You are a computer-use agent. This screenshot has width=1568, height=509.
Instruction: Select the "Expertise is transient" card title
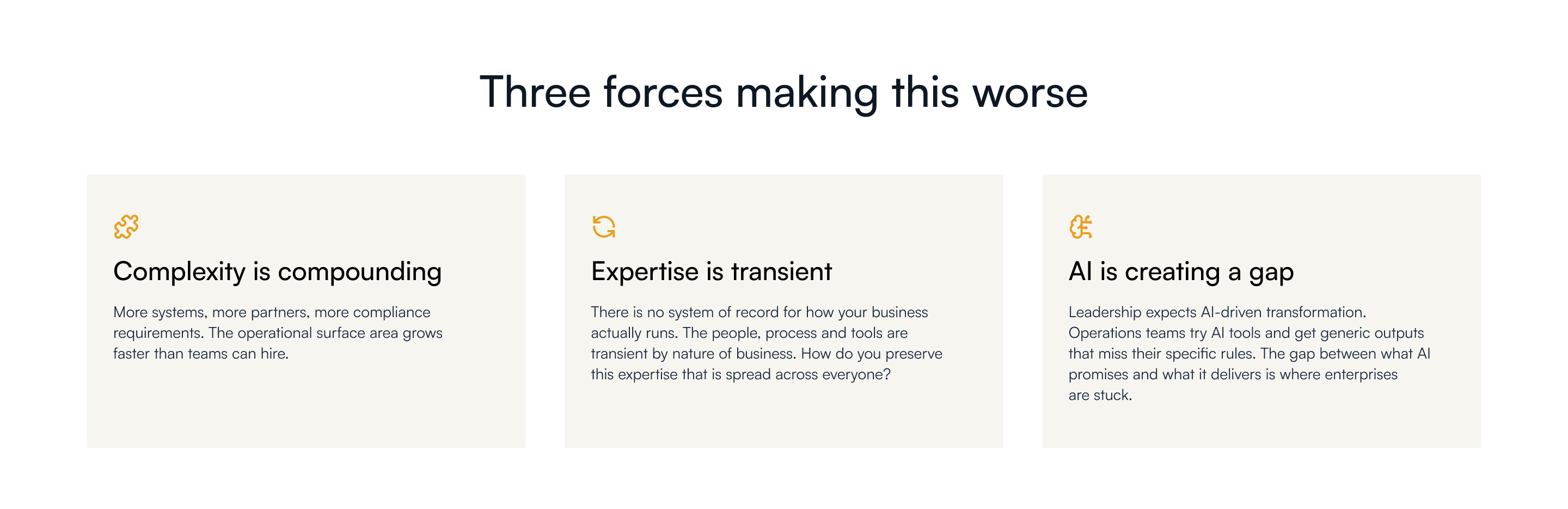click(x=711, y=272)
